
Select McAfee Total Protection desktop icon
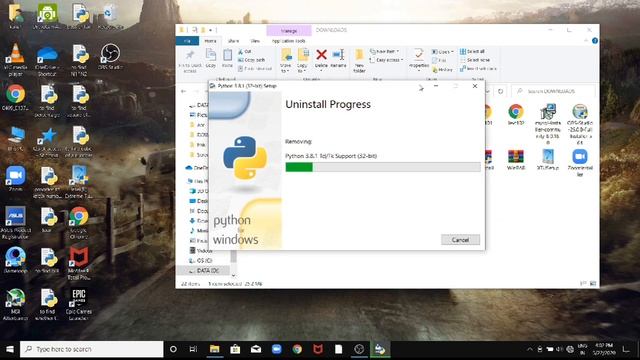coord(78,263)
